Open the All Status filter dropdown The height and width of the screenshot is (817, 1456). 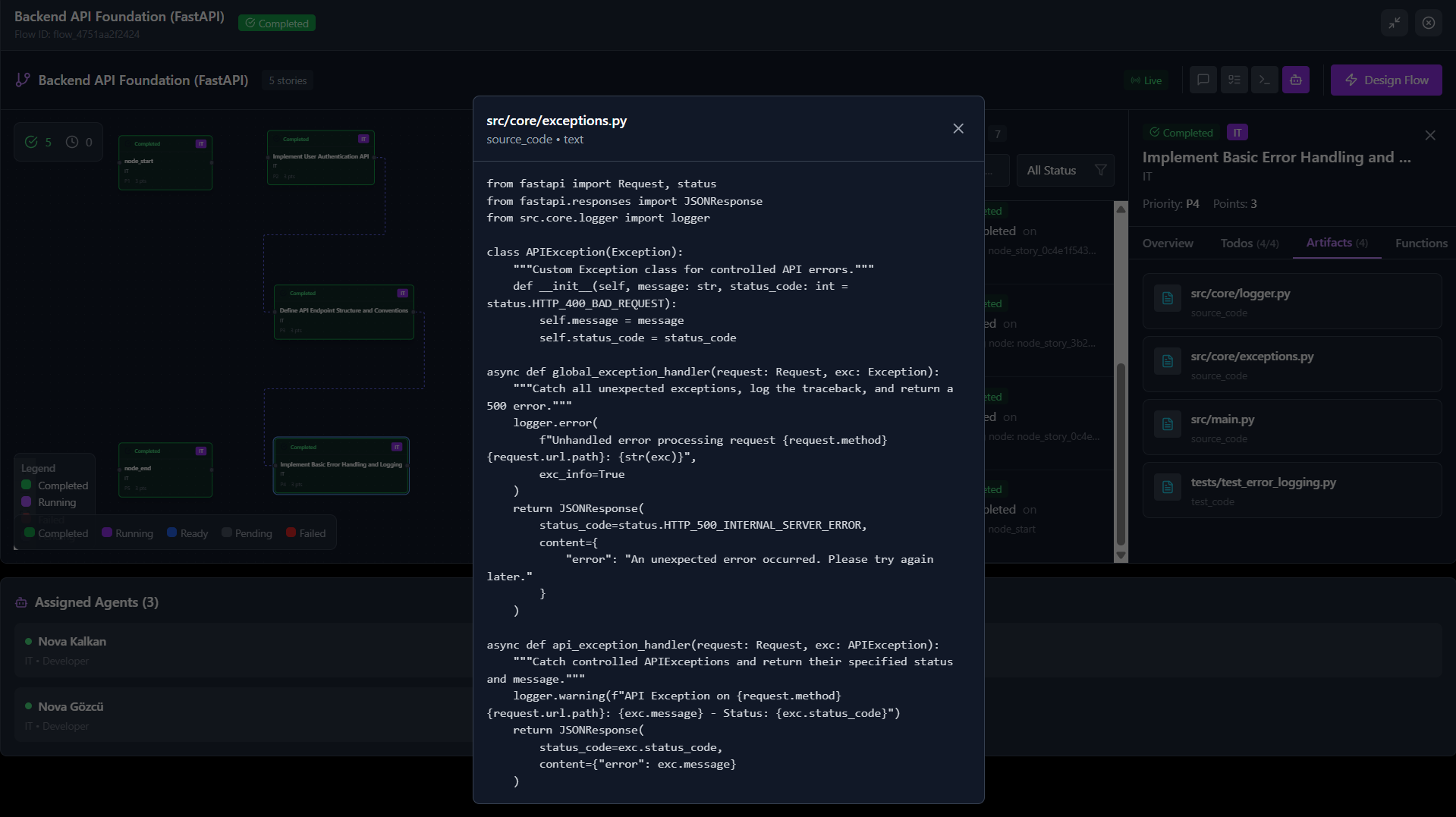tap(1065, 170)
